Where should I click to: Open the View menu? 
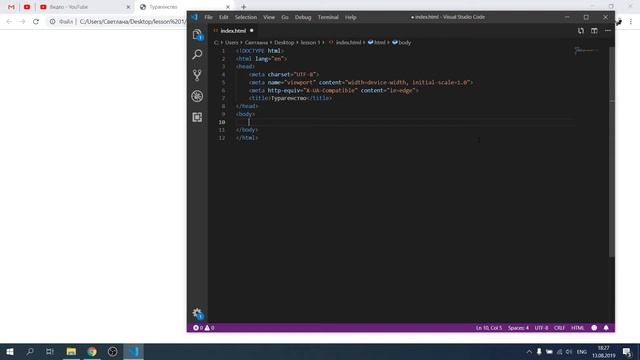point(269,17)
